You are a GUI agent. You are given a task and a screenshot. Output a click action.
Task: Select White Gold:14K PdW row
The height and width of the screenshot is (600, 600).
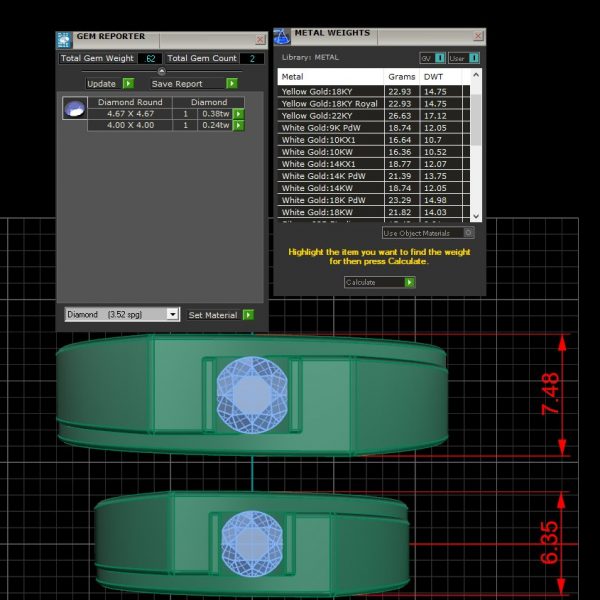point(373,176)
